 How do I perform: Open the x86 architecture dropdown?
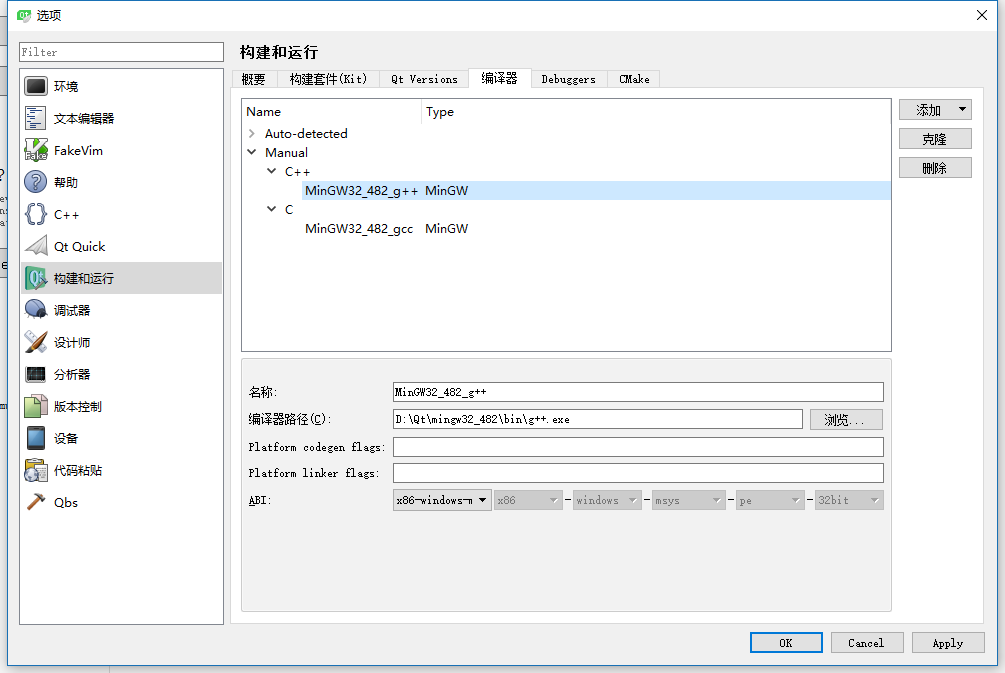(x=528, y=500)
